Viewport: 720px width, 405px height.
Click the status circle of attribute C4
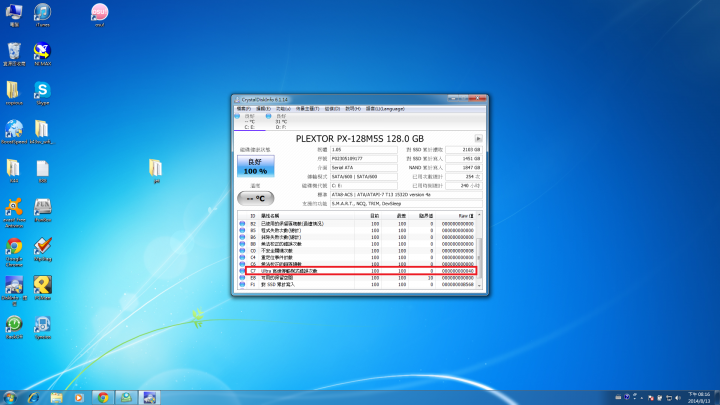pyautogui.click(x=242, y=258)
